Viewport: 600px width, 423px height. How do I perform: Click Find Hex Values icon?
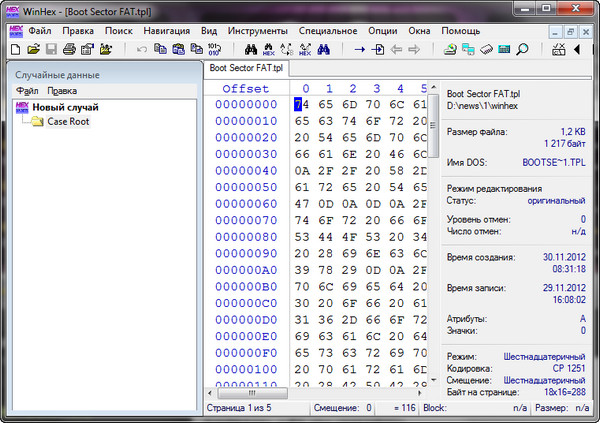point(270,49)
